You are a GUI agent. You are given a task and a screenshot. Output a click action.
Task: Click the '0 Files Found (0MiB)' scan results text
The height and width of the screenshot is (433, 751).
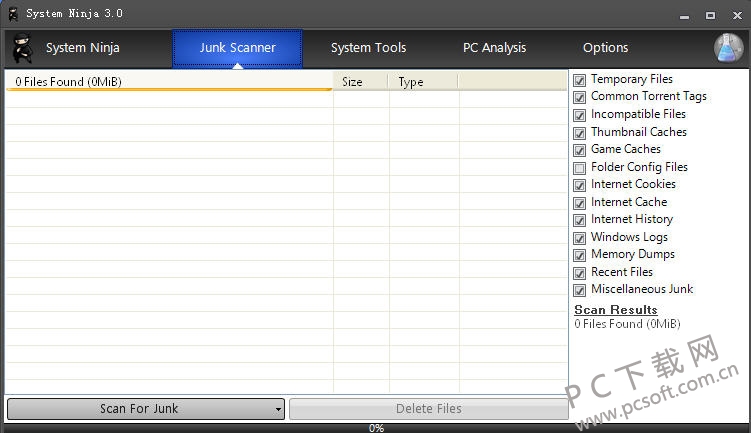coord(627,324)
